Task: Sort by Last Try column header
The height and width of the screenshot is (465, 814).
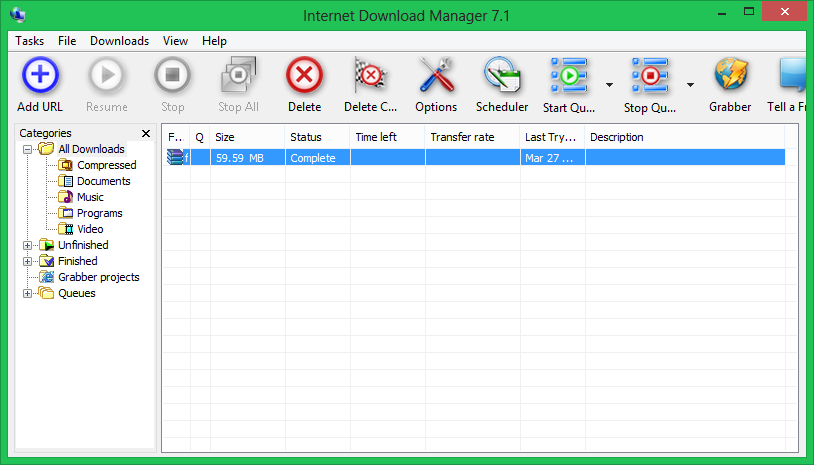Action: (552, 137)
